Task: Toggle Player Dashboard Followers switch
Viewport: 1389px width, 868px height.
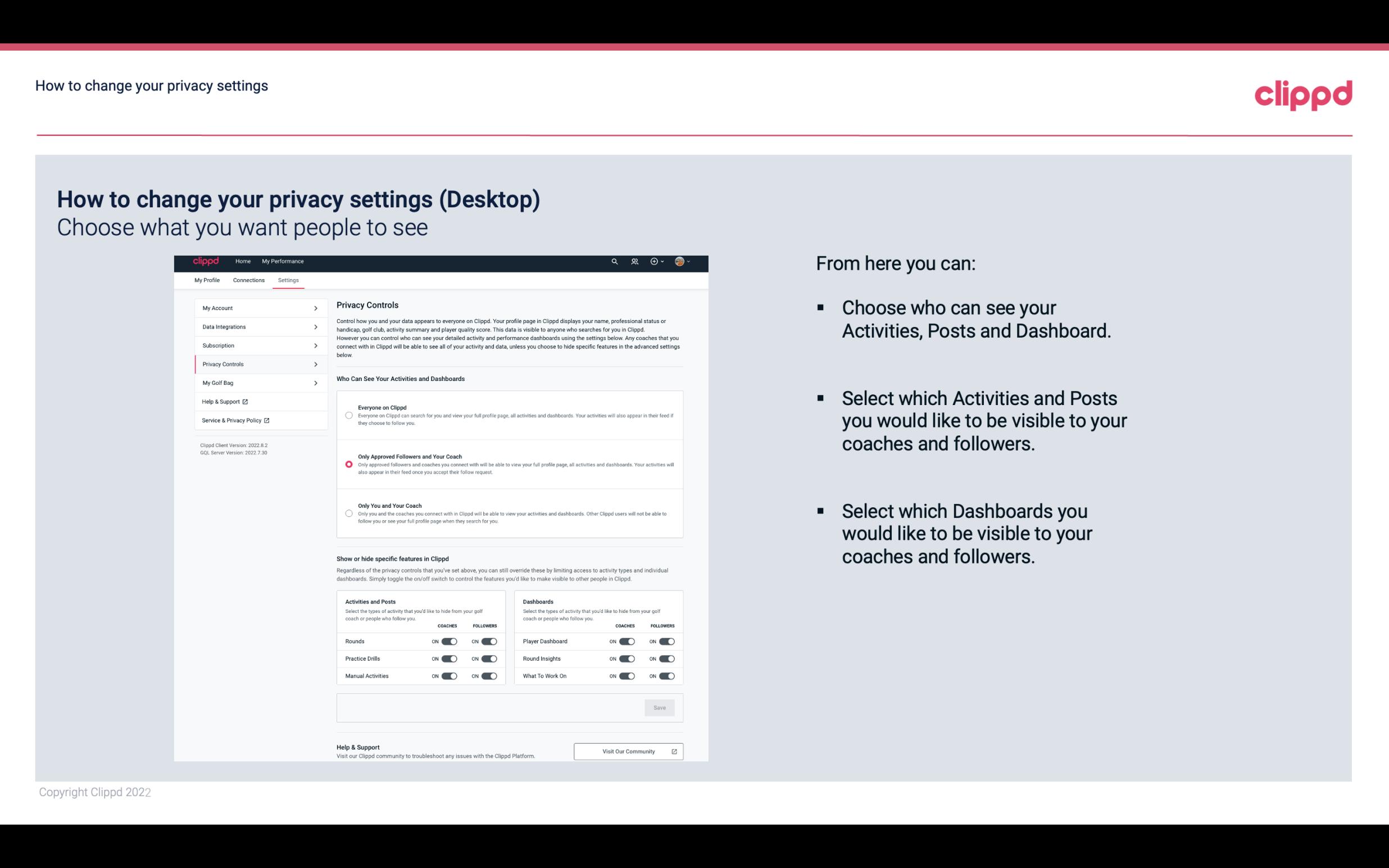Action: [666, 641]
